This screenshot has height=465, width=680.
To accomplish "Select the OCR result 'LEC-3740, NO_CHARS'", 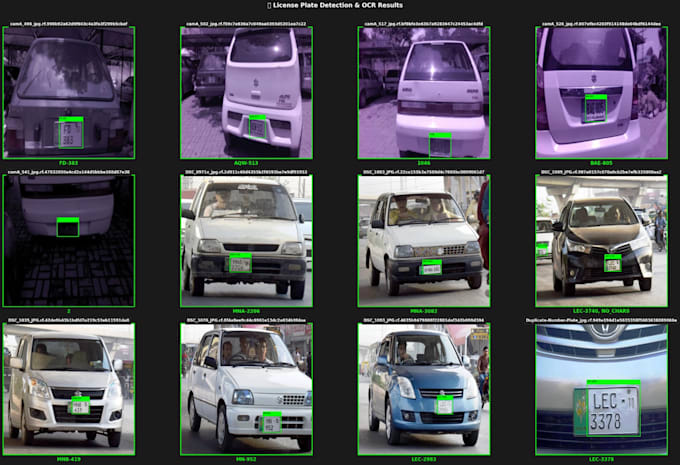I will [x=601, y=311].
